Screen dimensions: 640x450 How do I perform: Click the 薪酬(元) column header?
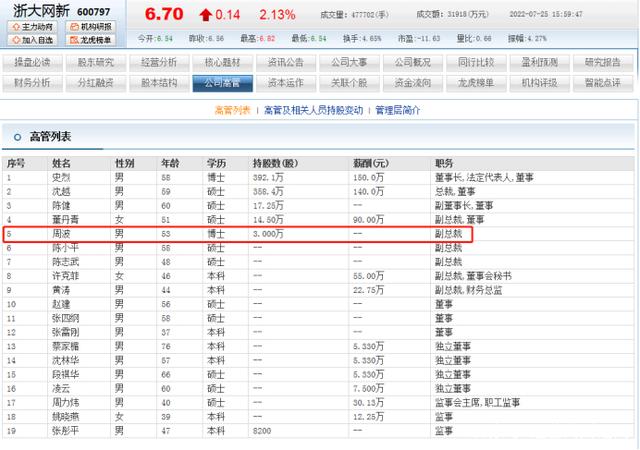371,163
